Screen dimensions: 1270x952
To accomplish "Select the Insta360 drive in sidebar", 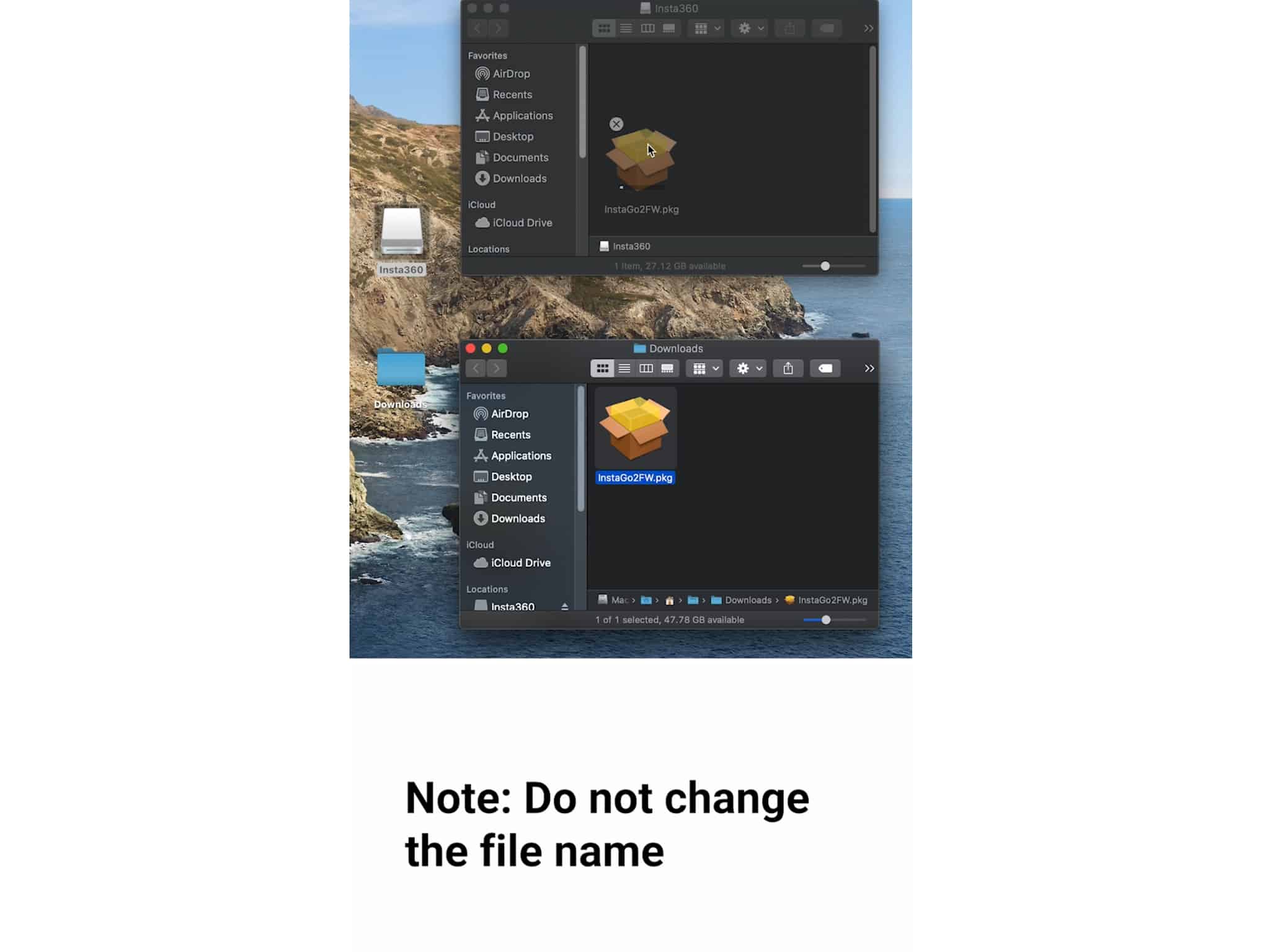I will (512, 606).
